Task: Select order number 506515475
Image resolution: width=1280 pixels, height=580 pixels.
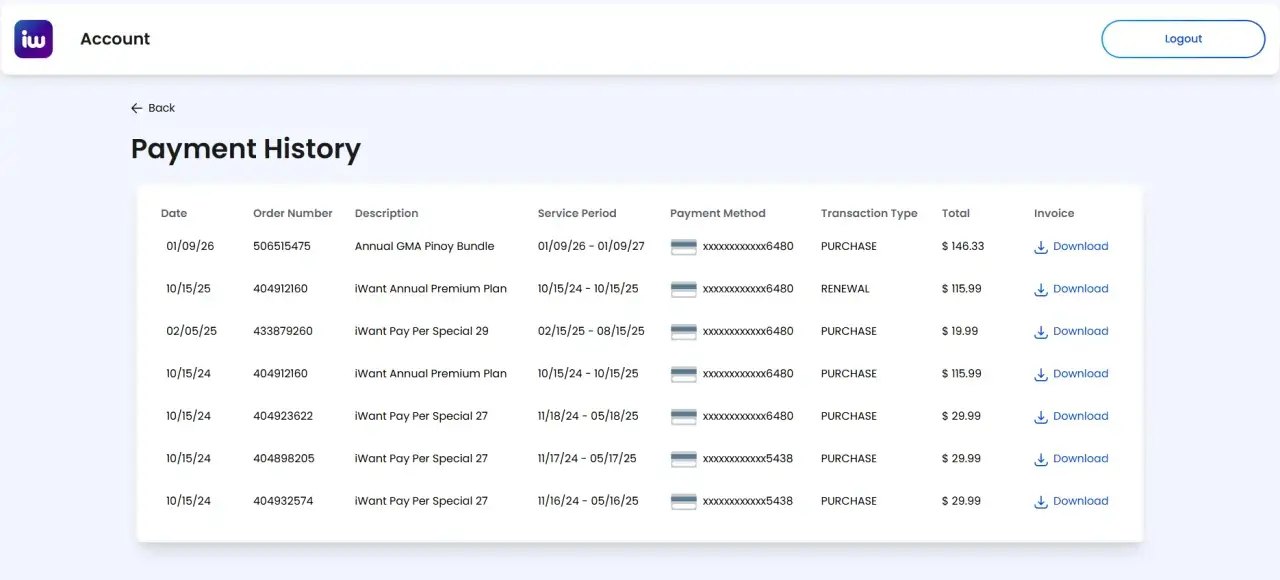Action: pos(282,246)
